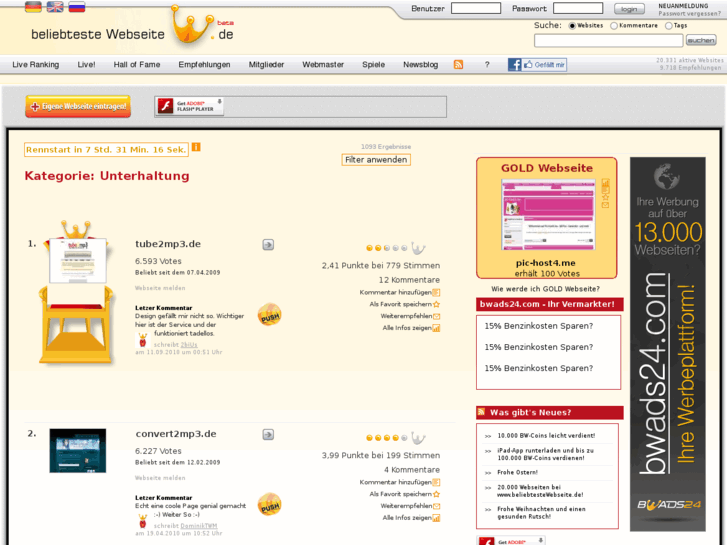Open Empfehlungen menu item
Image resolution: width=727 pixels, height=545 pixels.
[204, 64]
